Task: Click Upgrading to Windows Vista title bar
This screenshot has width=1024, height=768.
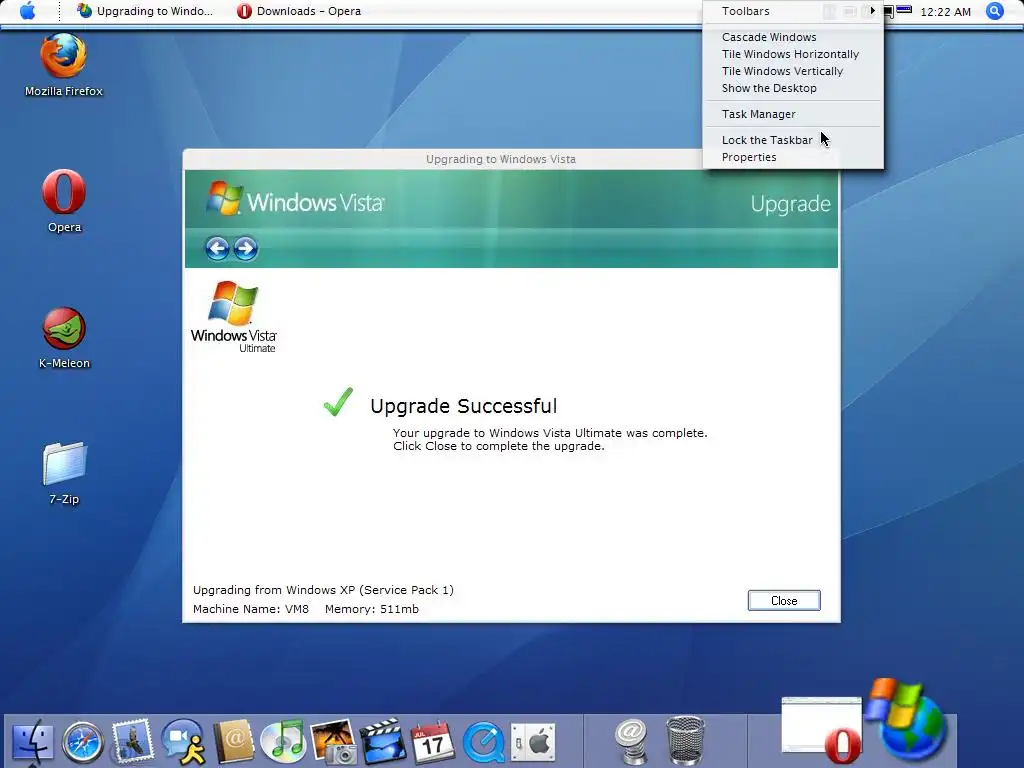Action: coord(501,159)
